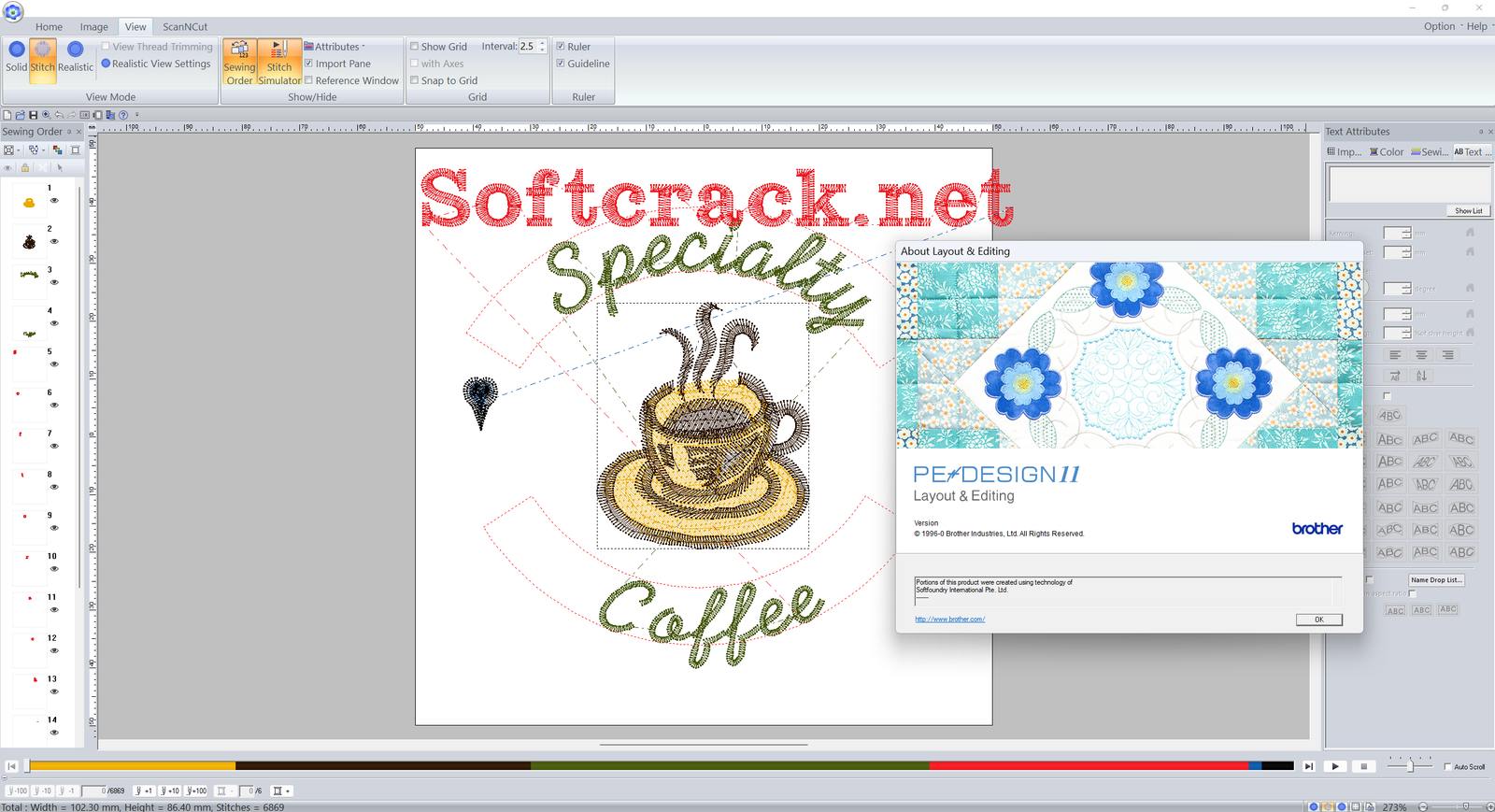The image size is (1495, 812).
Task: Click the lock icon in Sewing Order pane
Action: coord(25,168)
